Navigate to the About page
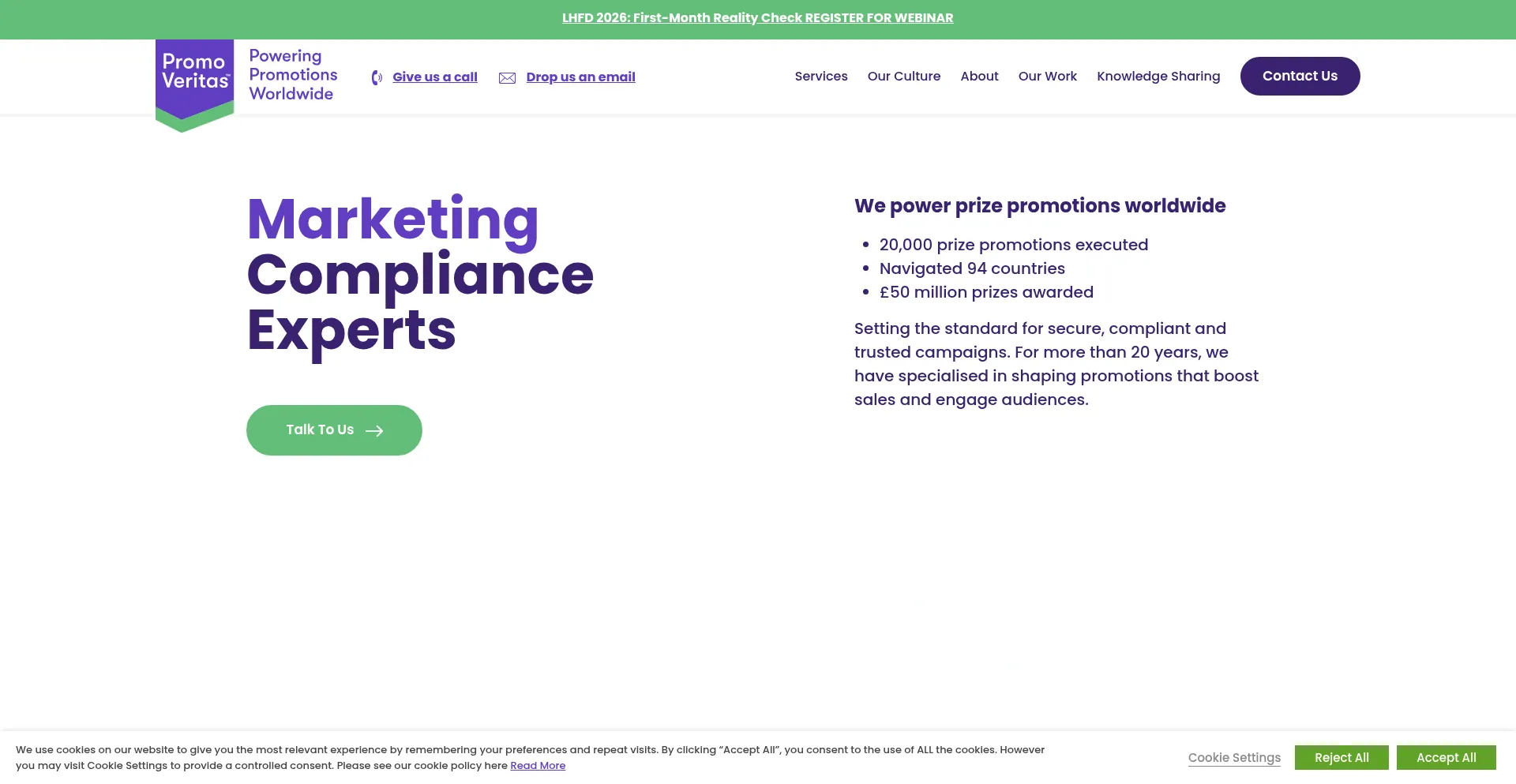Screen dimensions: 1516x784 click(x=979, y=76)
